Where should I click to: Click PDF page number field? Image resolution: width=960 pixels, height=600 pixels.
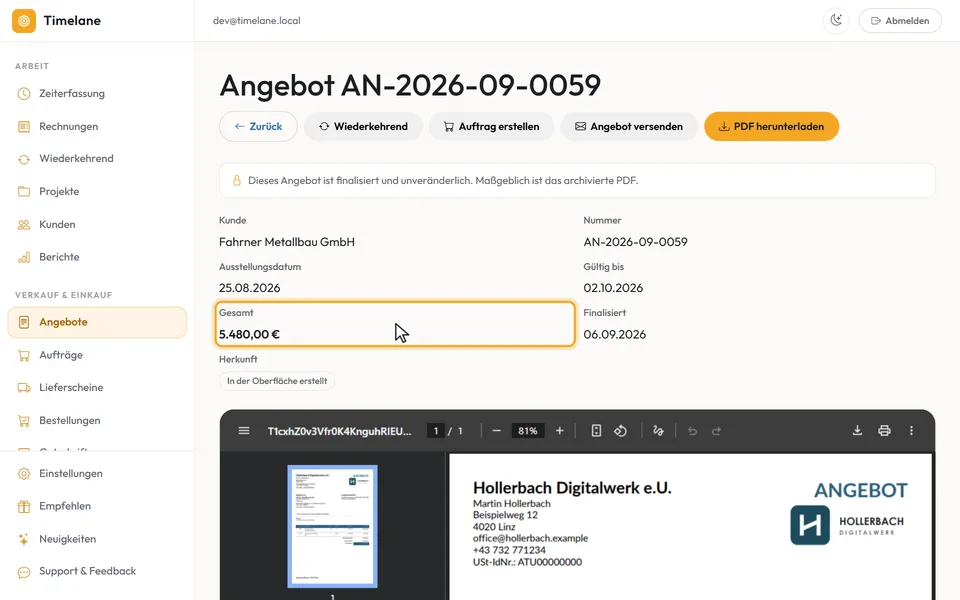436,431
